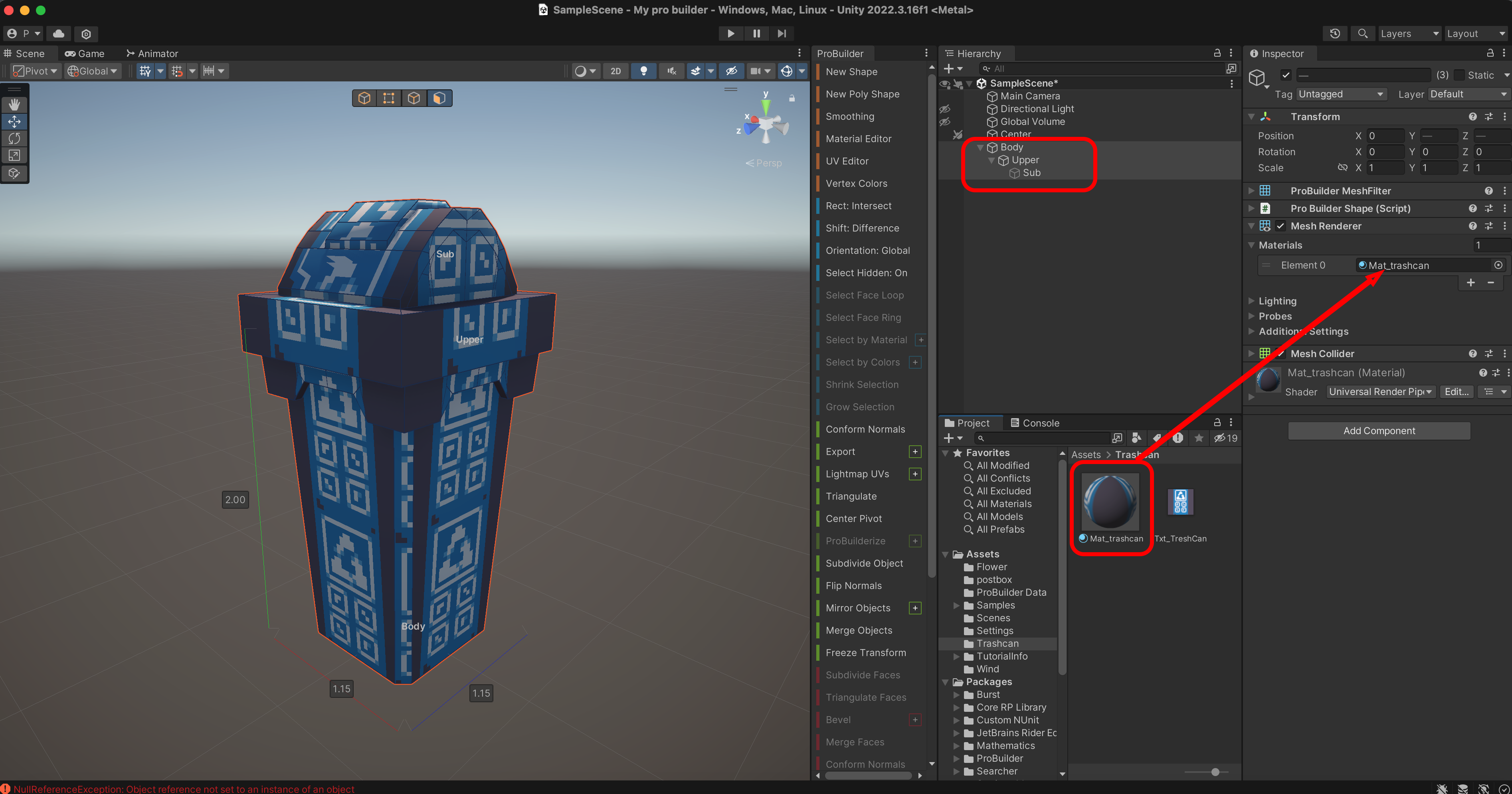Click New Shape in ProBuilder panel
Image resolution: width=1512 pixels, height=794 pixels.
point(851,71)
